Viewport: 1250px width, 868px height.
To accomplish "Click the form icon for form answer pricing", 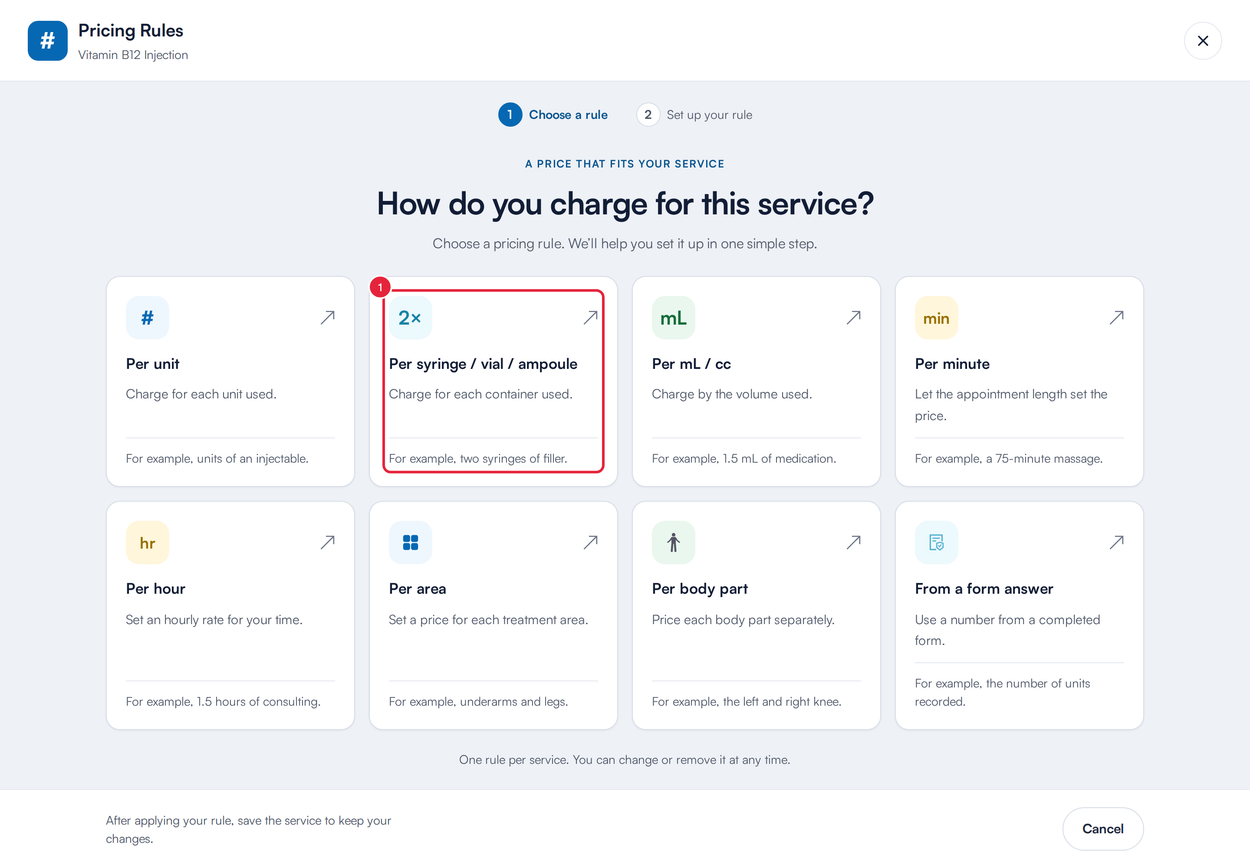I will [x=936, y=543].
